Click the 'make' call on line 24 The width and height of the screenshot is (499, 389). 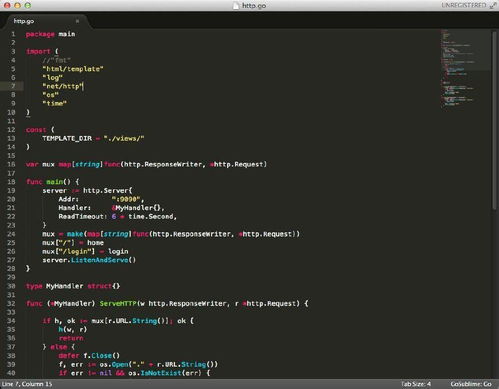coord(75,234)
